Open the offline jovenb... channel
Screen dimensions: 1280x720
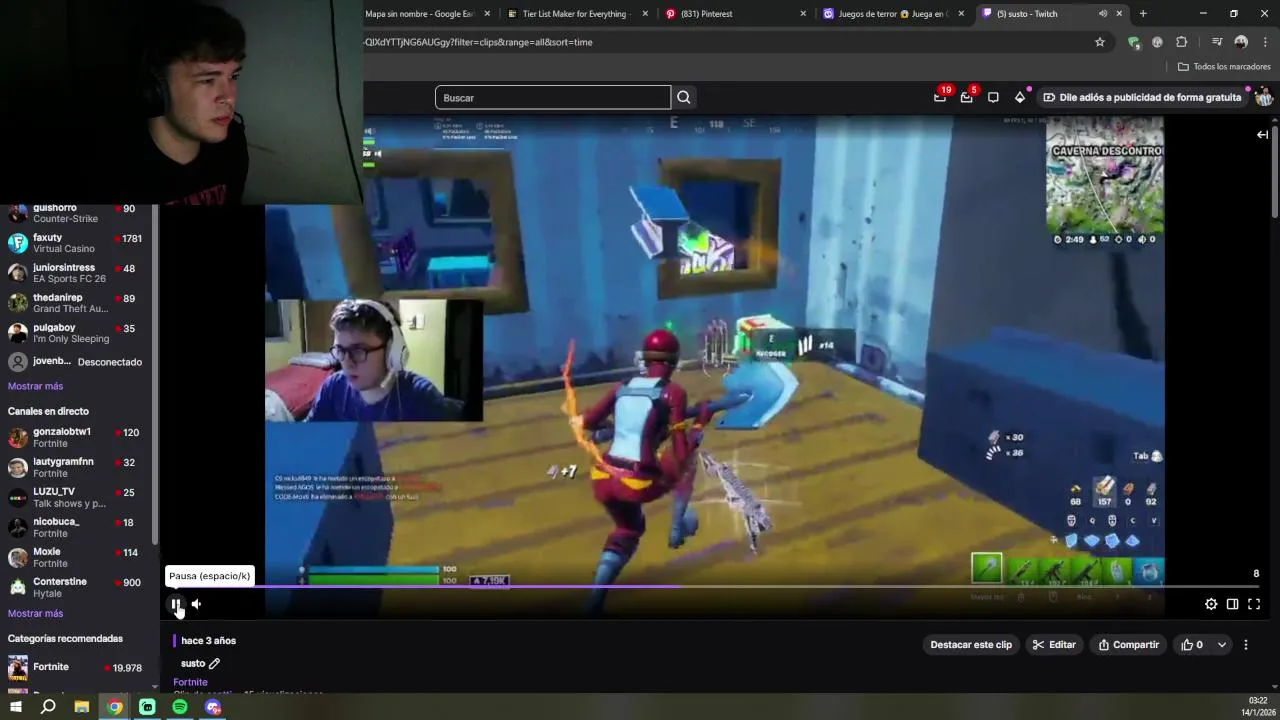click(x=75, y=362)
